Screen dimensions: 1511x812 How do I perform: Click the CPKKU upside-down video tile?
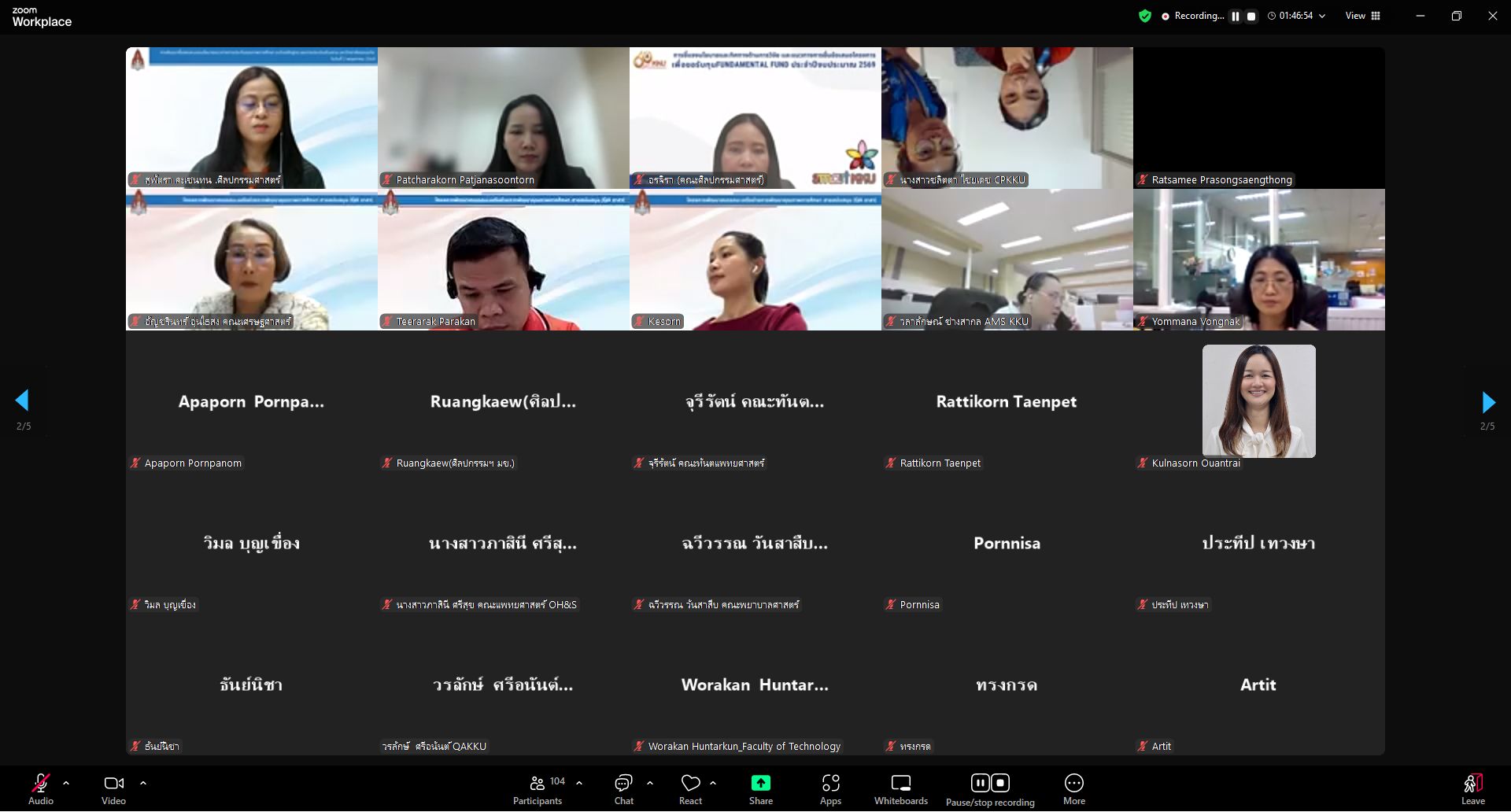tap(1007, 118)
